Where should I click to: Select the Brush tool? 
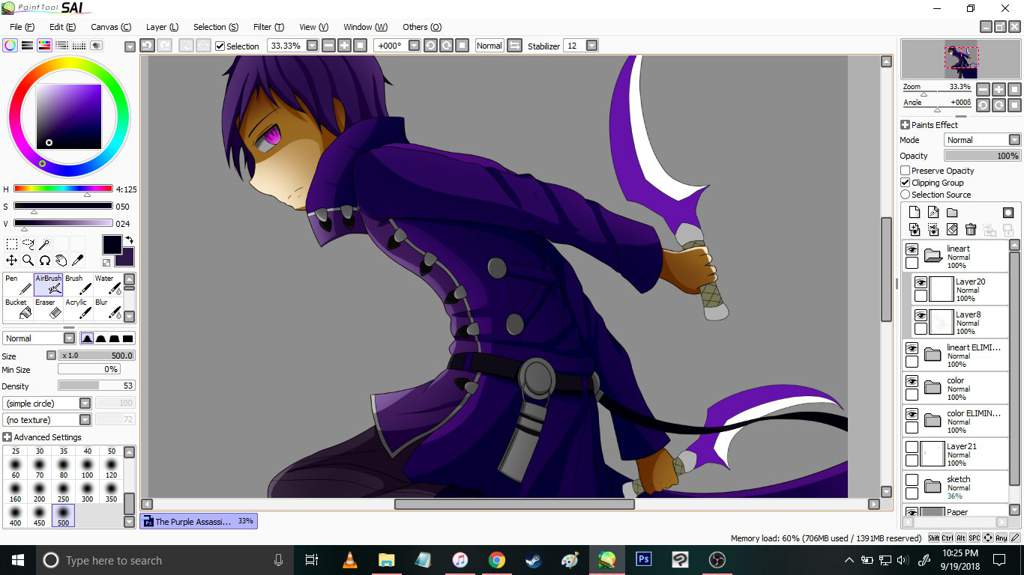point(78,284)
